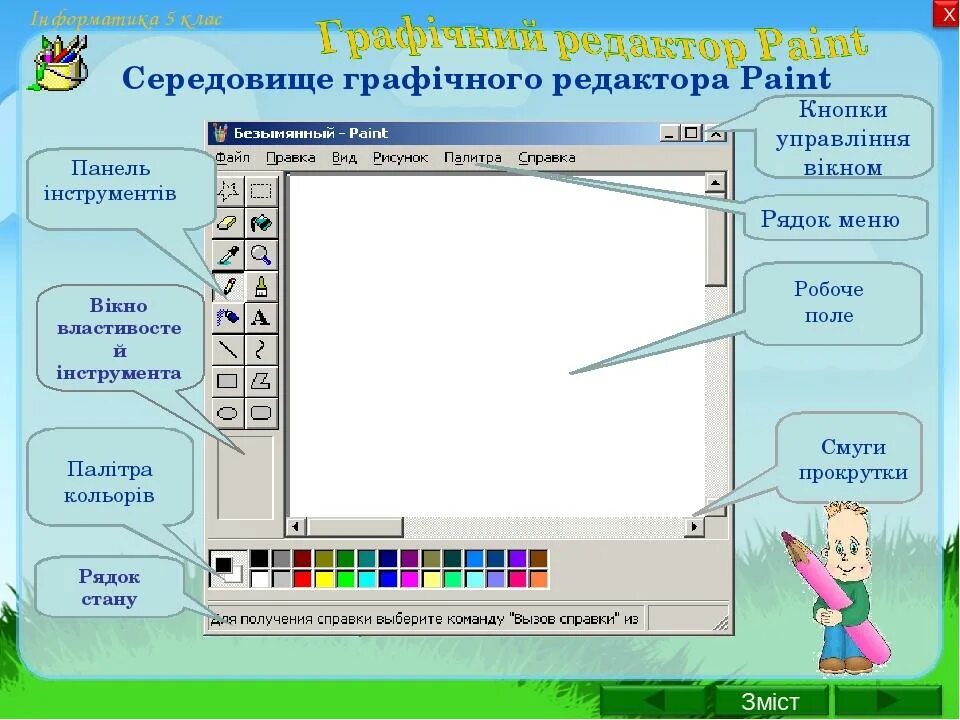Select the Free-form select tool
Image resolution: width=960 pixels, height=720 pixels.
tap(228, 191)
